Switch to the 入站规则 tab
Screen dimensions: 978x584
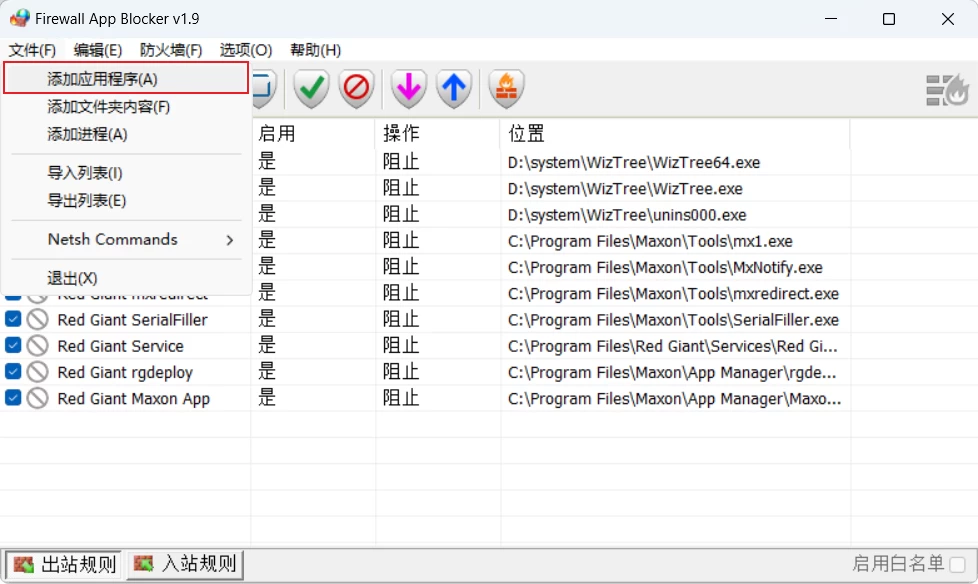(185, 565)
